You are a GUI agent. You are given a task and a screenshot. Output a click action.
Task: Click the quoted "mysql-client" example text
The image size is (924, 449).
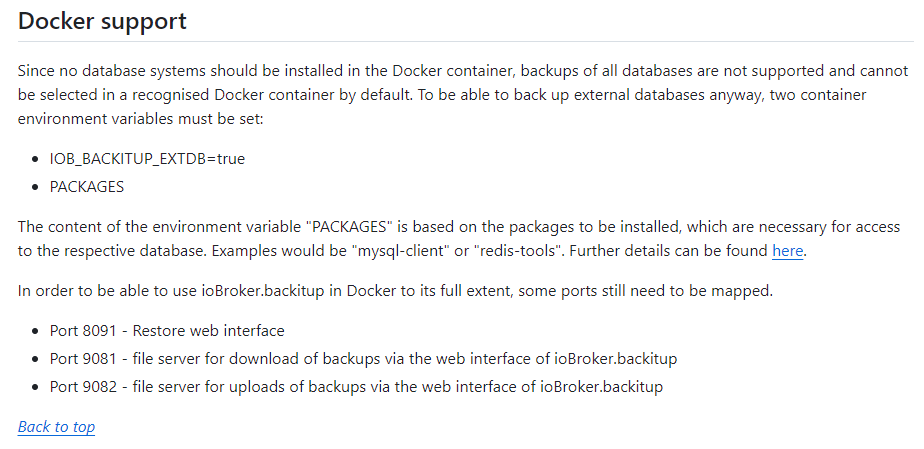399,251
